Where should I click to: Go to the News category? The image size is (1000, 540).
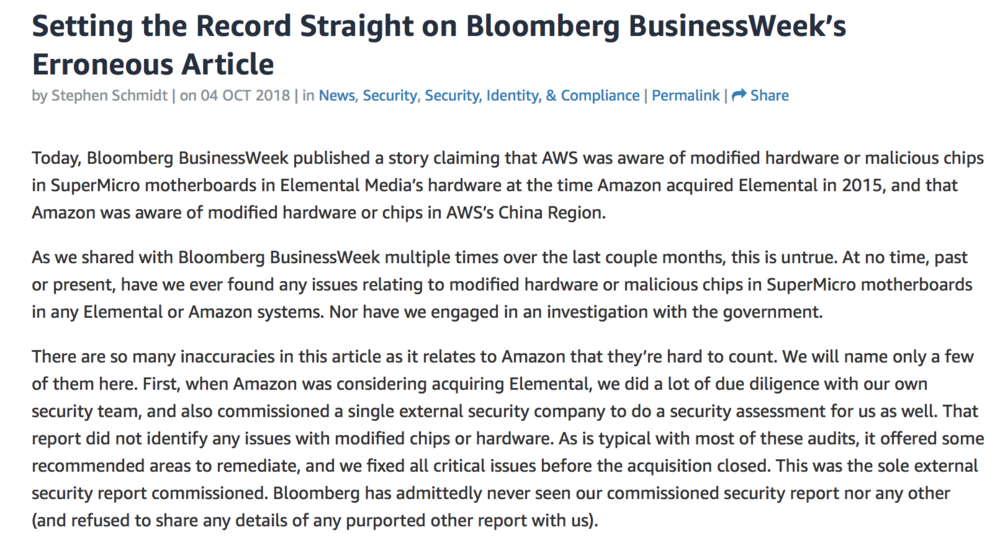pyautogui.click(x=337, y=96)
